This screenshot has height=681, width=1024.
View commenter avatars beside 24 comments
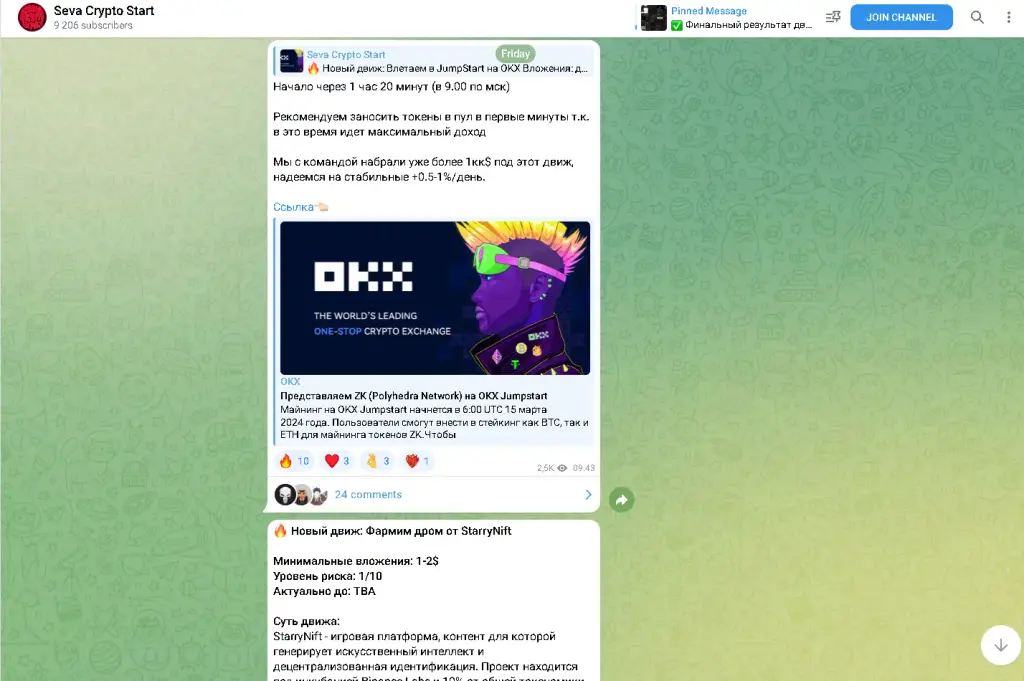pyautogui.click(x=300, y=495)
